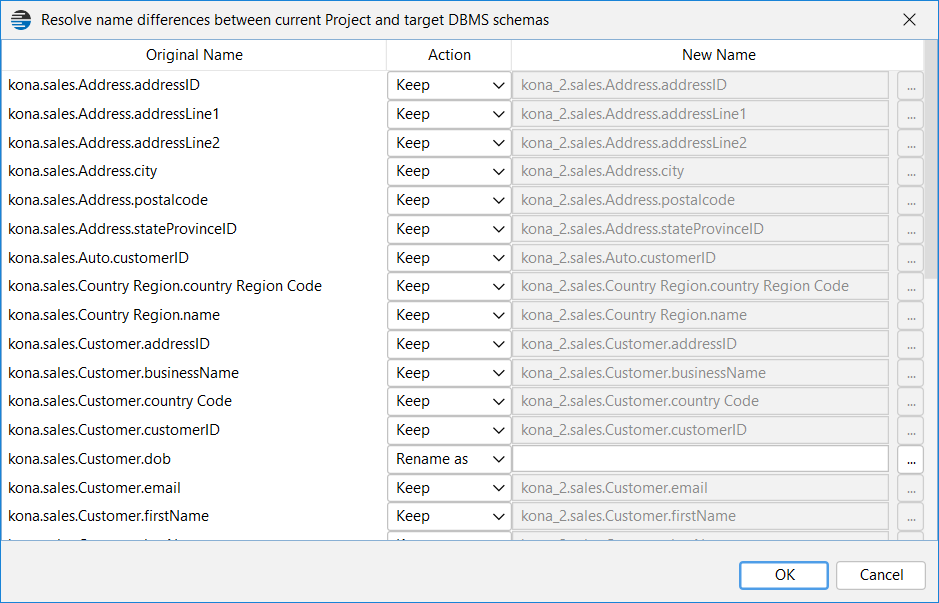Click ellipsis button for country Region Code row
939x603 pixels.
coord(910,286)
